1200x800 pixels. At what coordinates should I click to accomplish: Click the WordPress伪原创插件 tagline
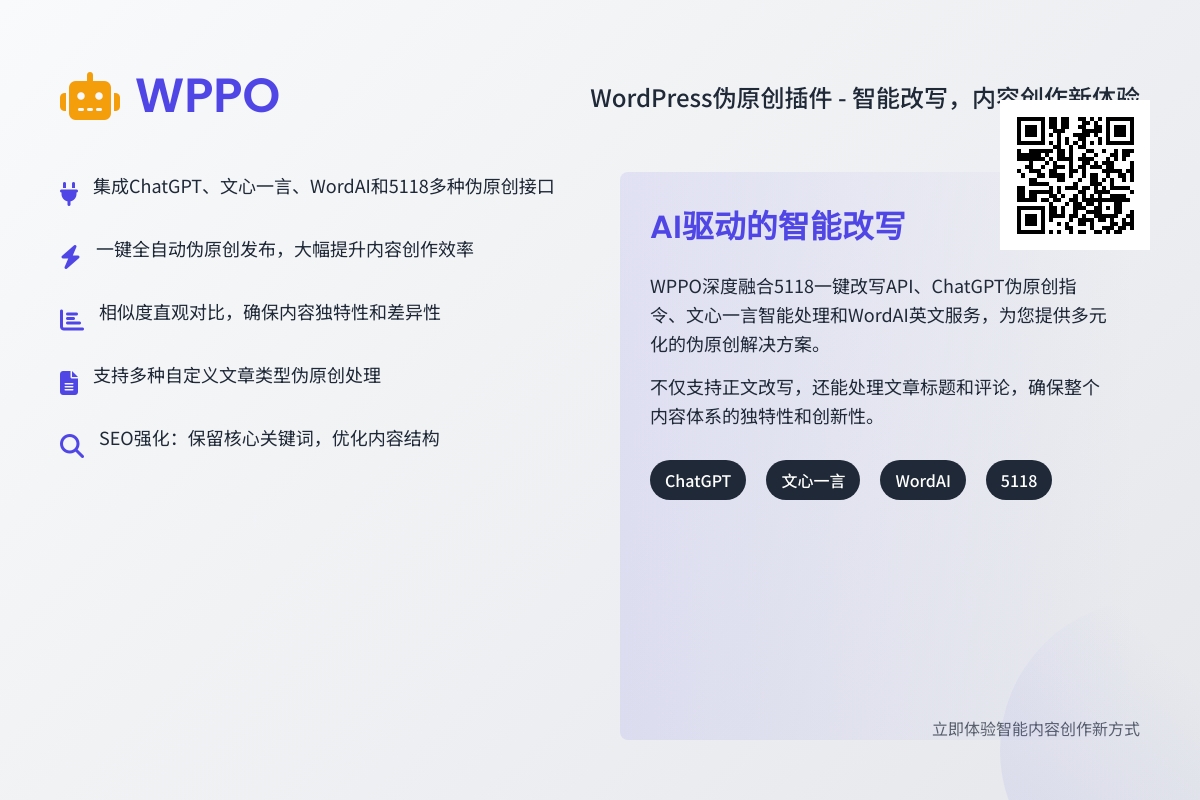pos(865,97)
